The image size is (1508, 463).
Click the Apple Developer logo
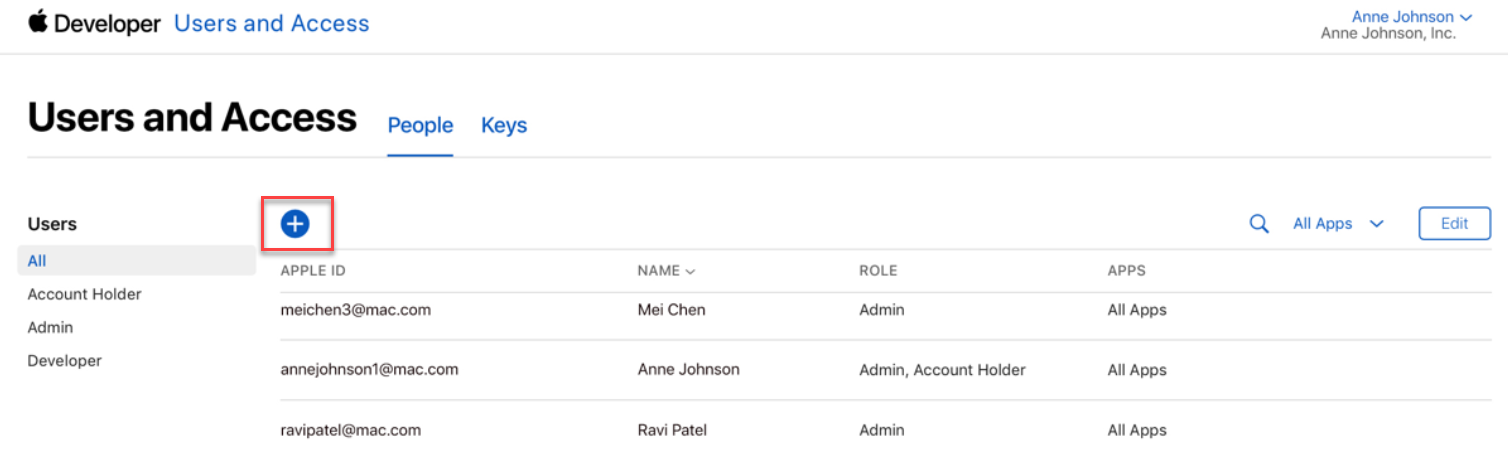pos(94,24)
